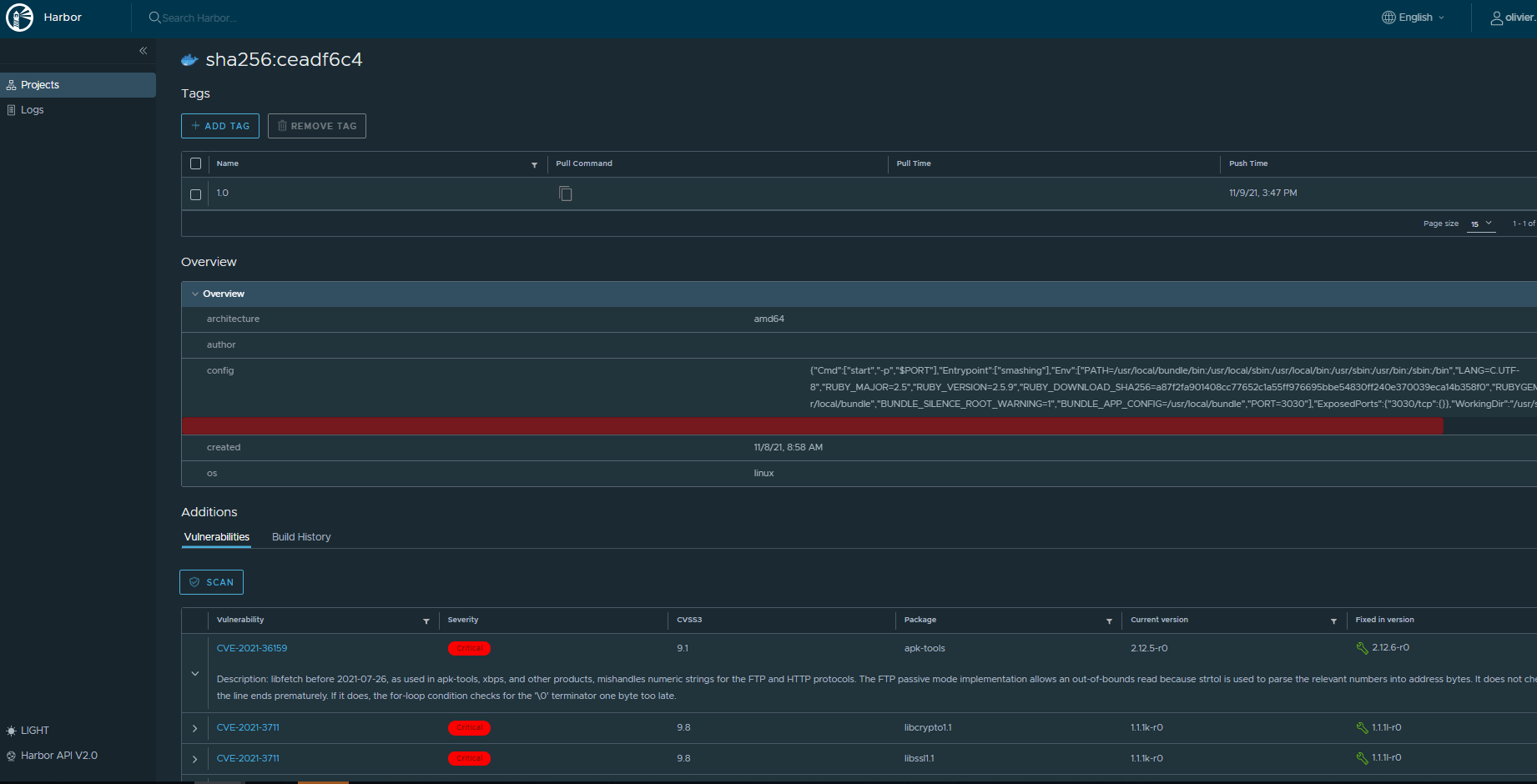Open CVE-2021-3711 link for libcrypto1.1

tap(248, 727)
